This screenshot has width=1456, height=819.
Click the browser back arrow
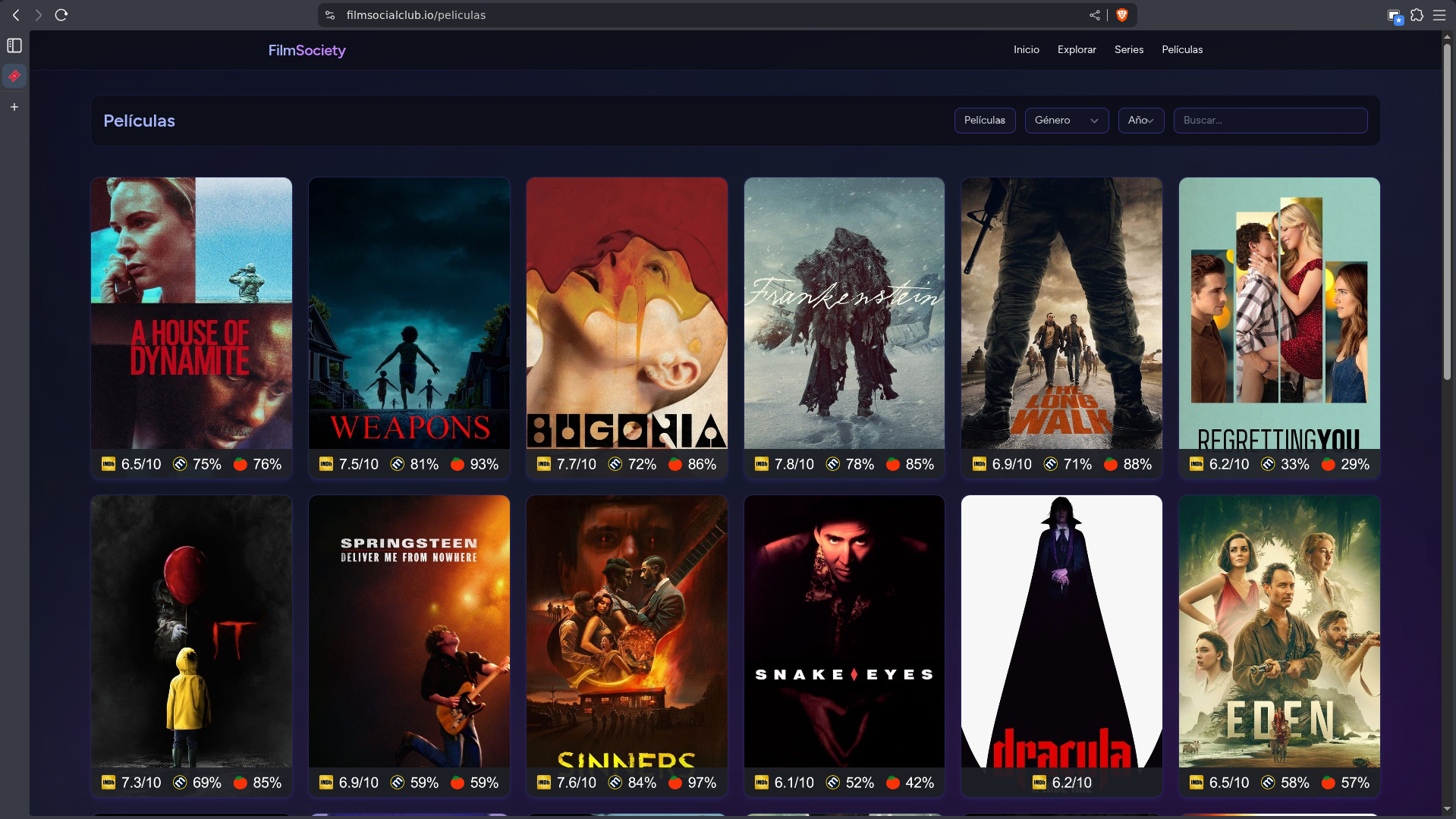pyautogui.click(x=16, y=15)
